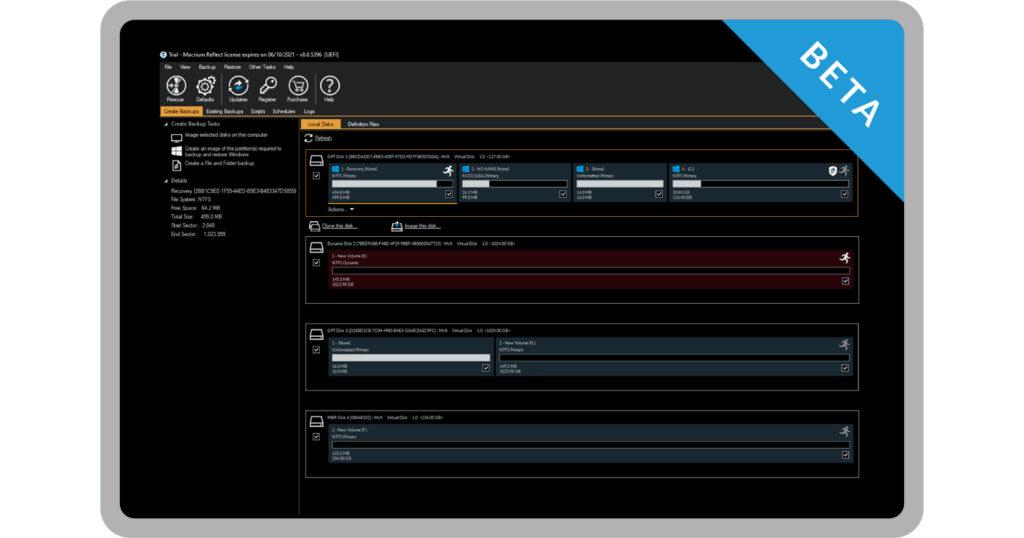Click the Image this disk link
1024x538 pixels.
tap(423, 227)
